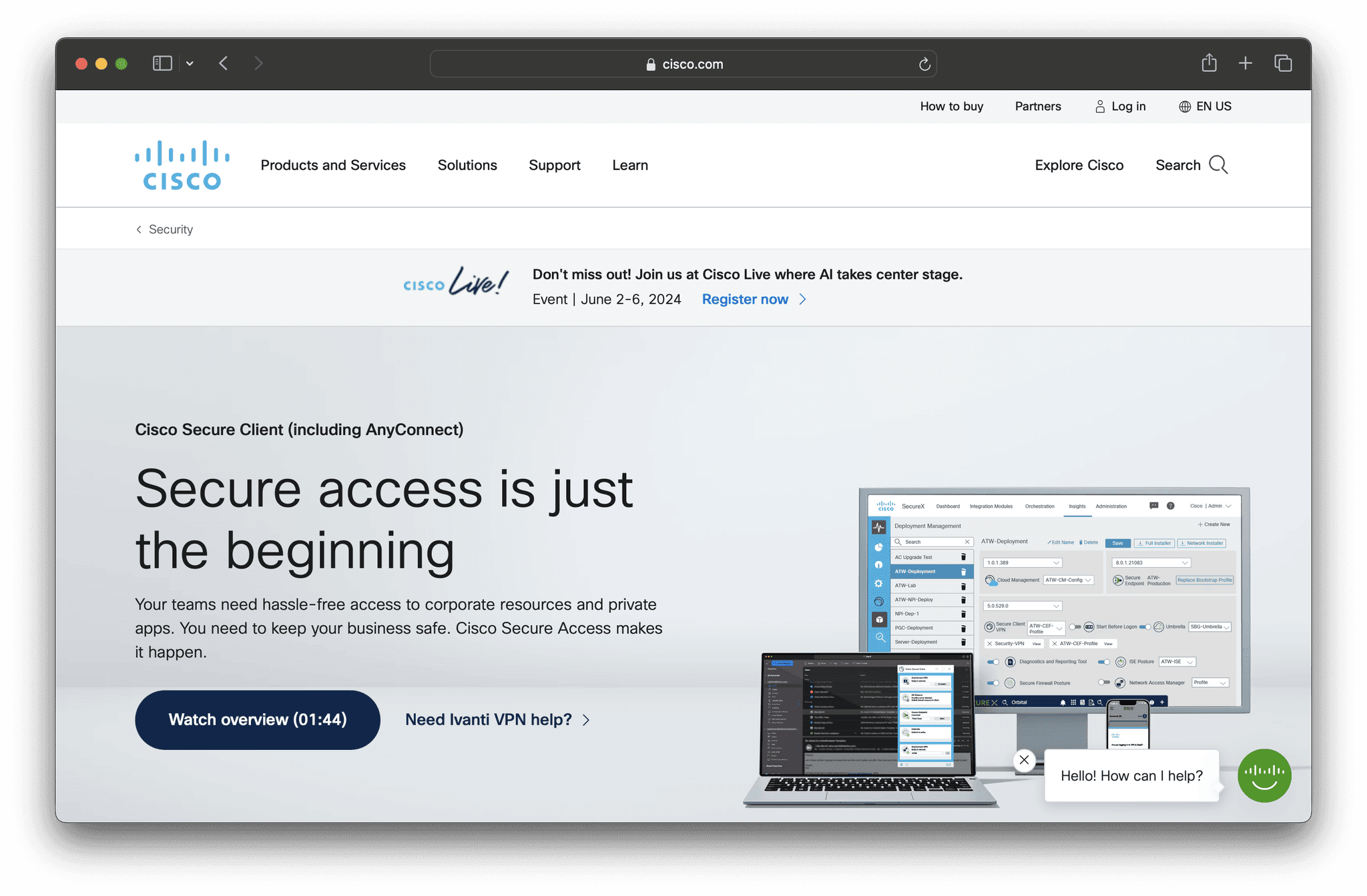Turn off the Diagnostics and Reporting Tool toggle
The height and width of the screenshot is (896, 1367).
(994, 661)
